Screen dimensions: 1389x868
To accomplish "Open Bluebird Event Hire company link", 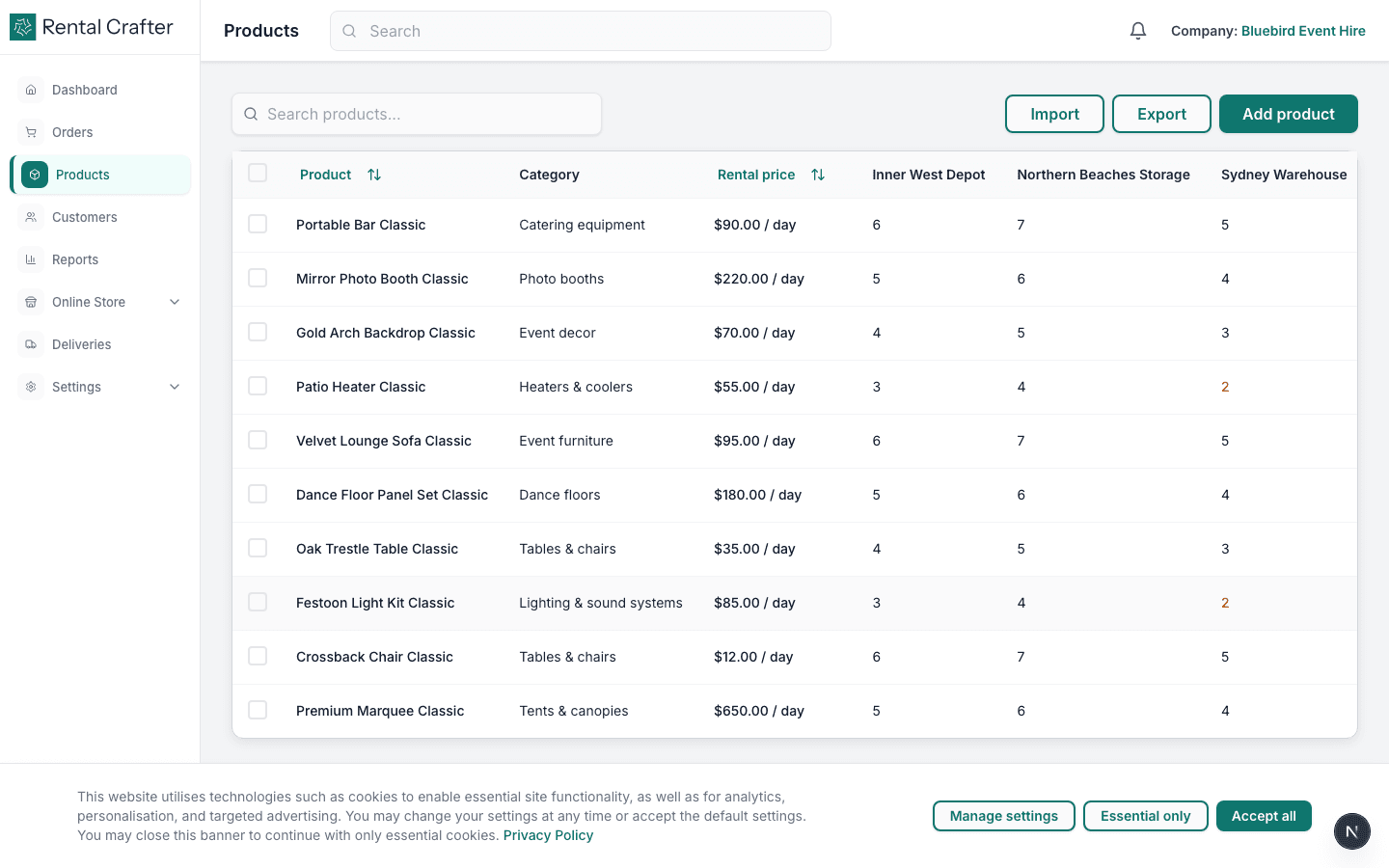I will tap(1303, 31).
